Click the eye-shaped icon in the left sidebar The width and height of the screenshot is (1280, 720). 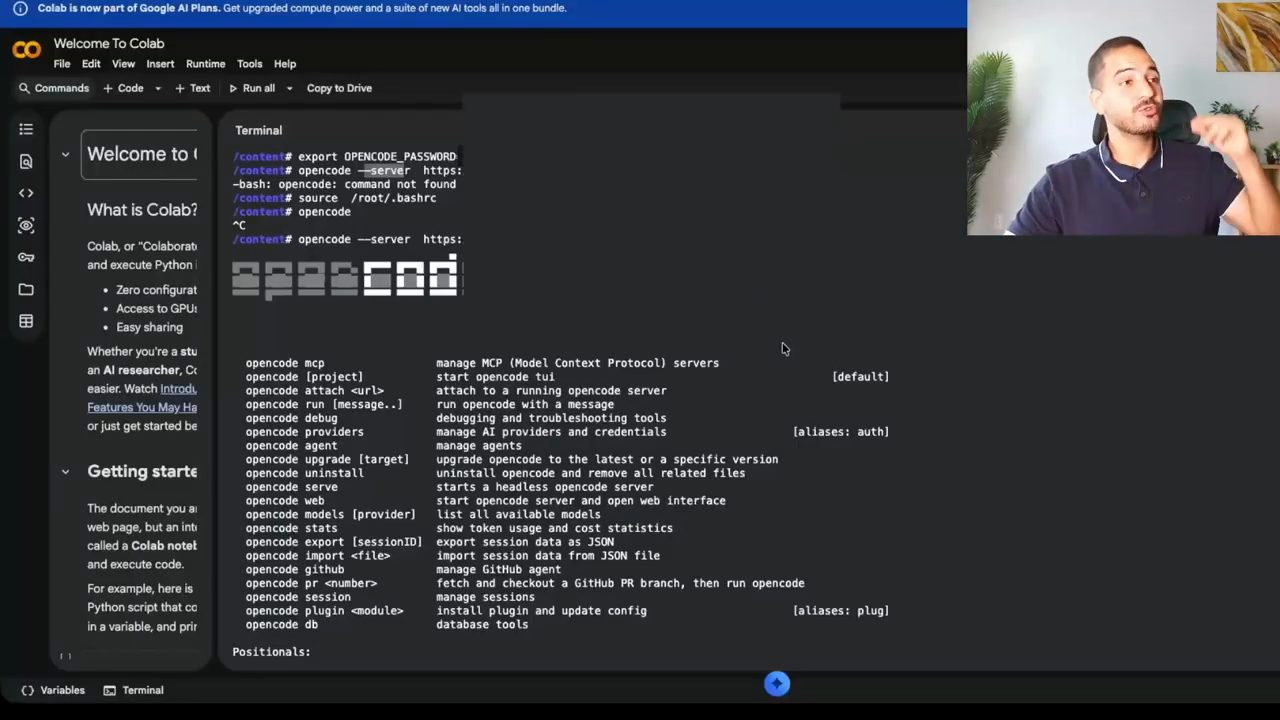click(26, 225)
